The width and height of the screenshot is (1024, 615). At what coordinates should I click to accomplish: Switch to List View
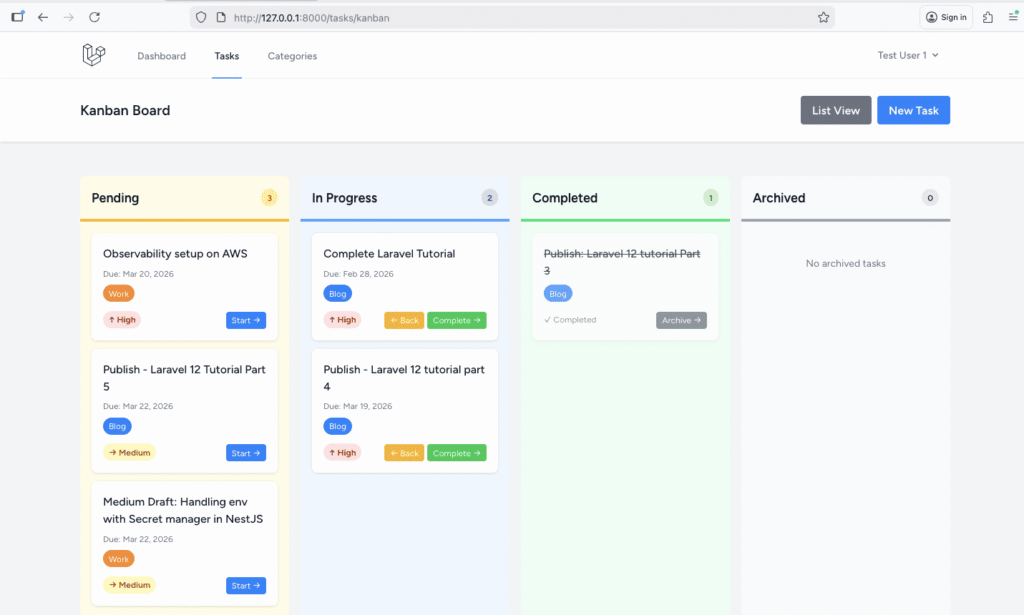click(x=835, y=110)
